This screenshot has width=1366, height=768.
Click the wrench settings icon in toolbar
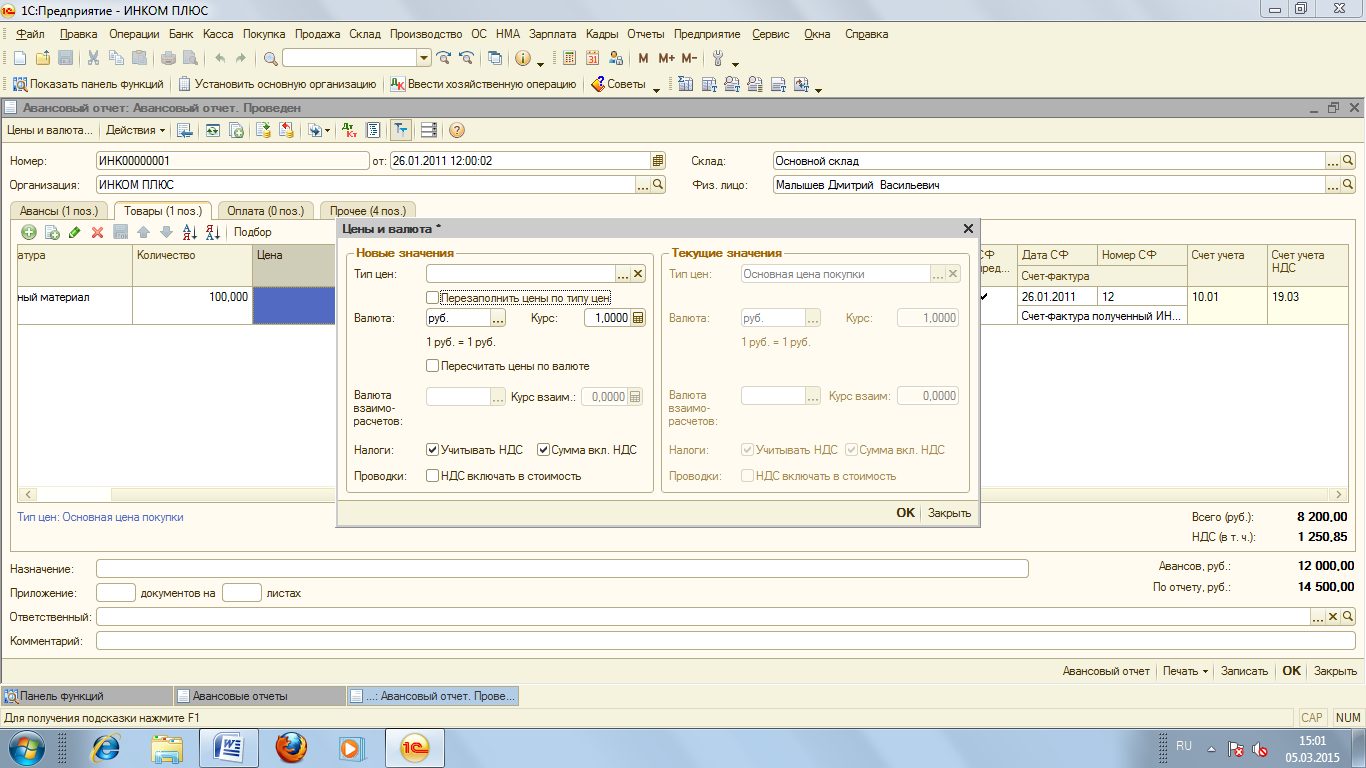(717, 58)
